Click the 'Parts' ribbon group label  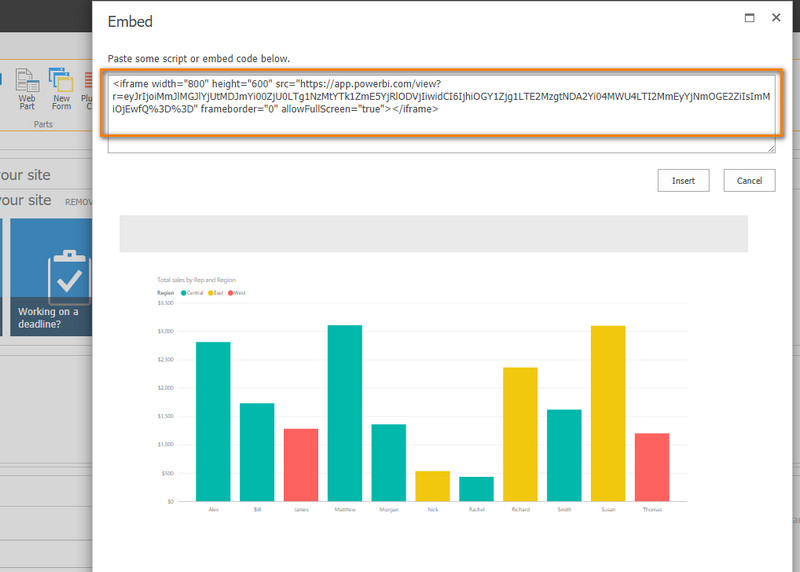click(x=43, y=124)
